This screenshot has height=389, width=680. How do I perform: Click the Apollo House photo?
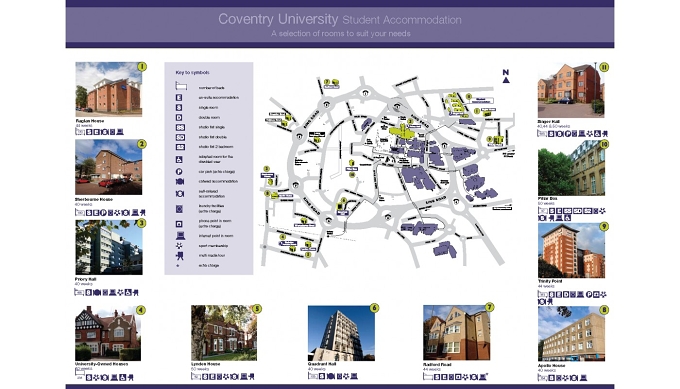571,334
